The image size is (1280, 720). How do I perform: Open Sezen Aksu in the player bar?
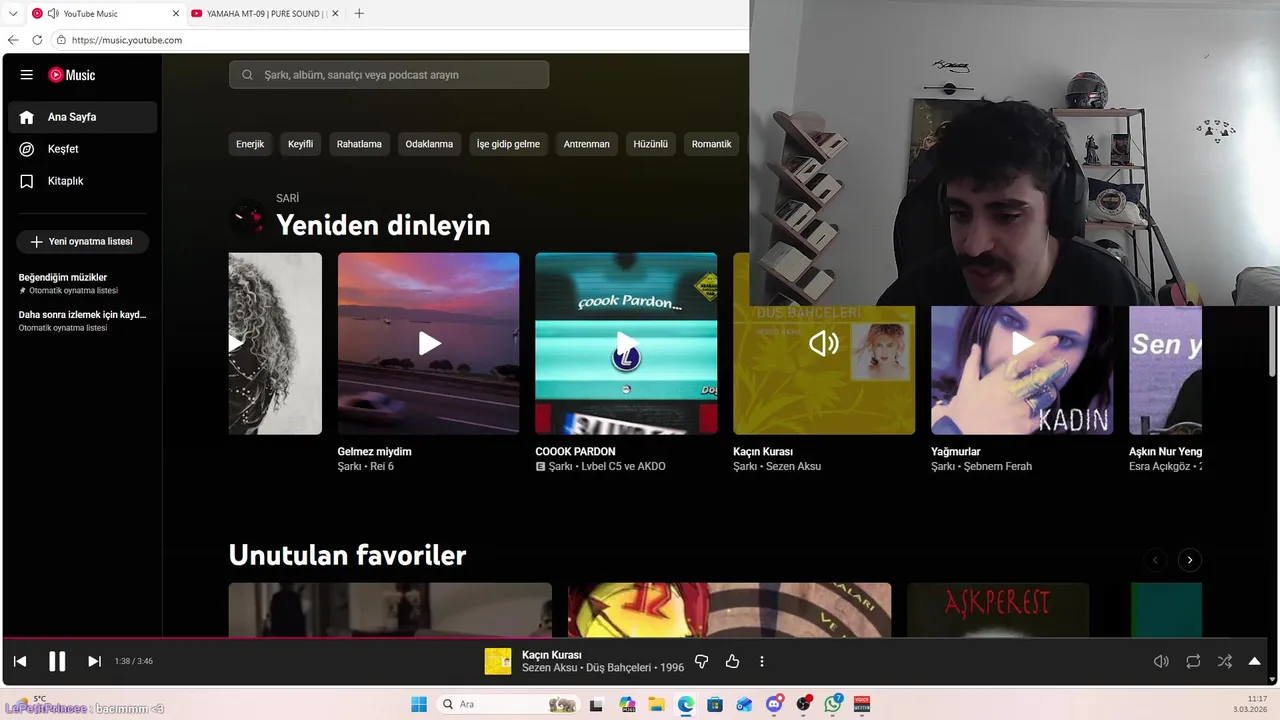tap(550, 668)
